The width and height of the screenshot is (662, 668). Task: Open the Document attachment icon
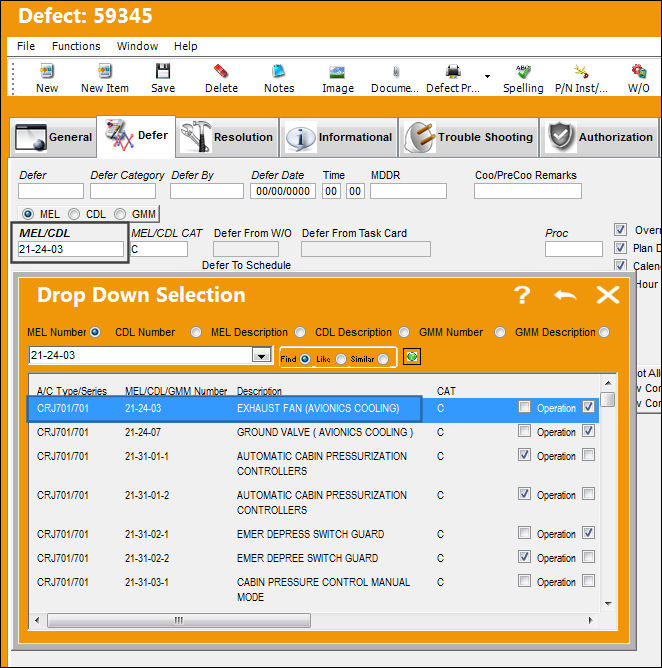coord(396,71)
